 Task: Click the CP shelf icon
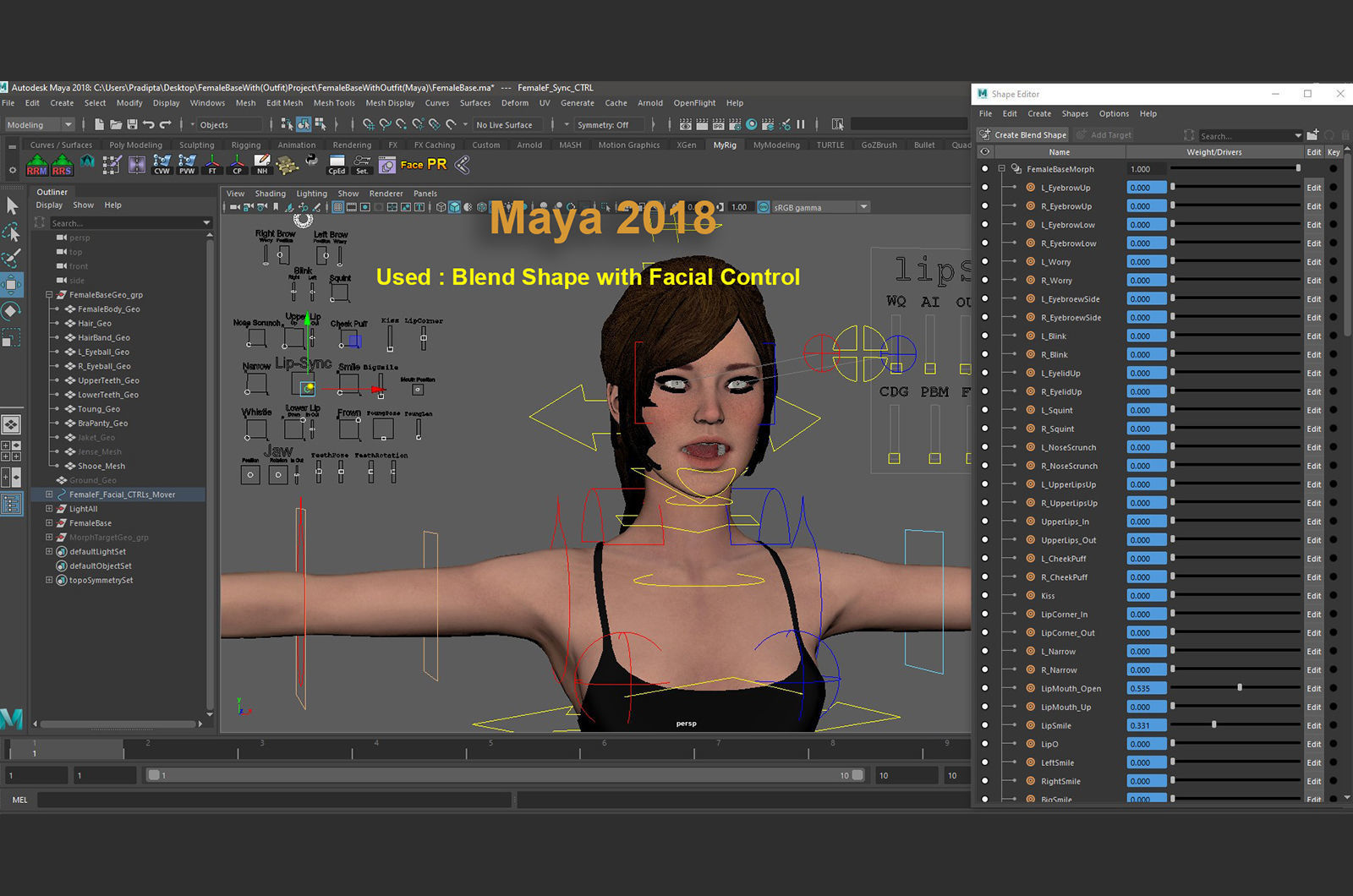[238, 164]
